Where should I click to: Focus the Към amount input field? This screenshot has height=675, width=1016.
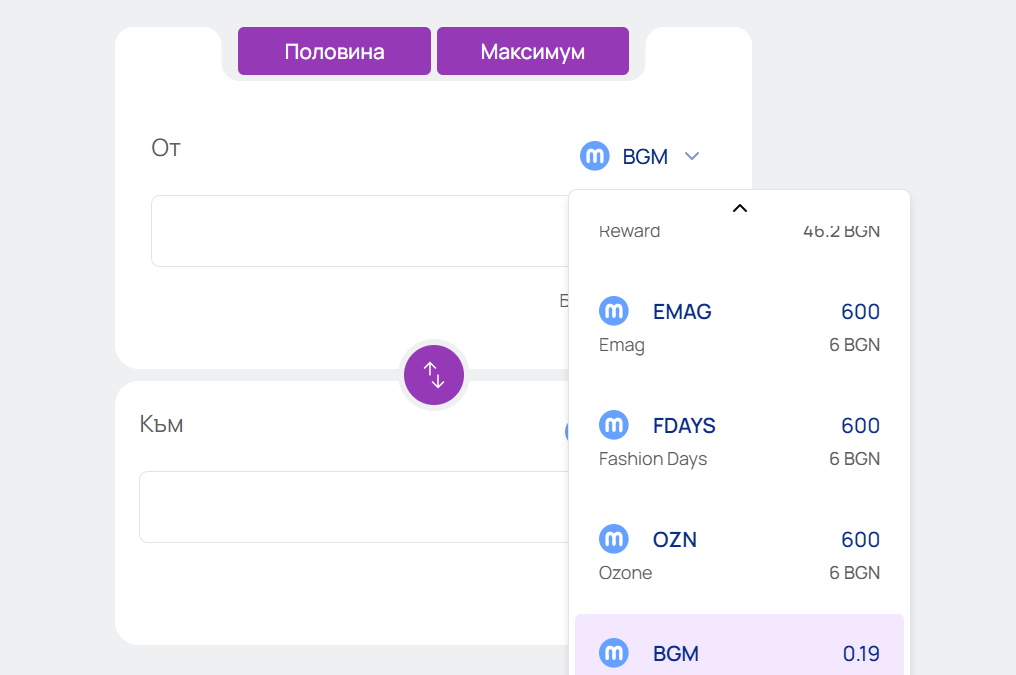(352, 507)
